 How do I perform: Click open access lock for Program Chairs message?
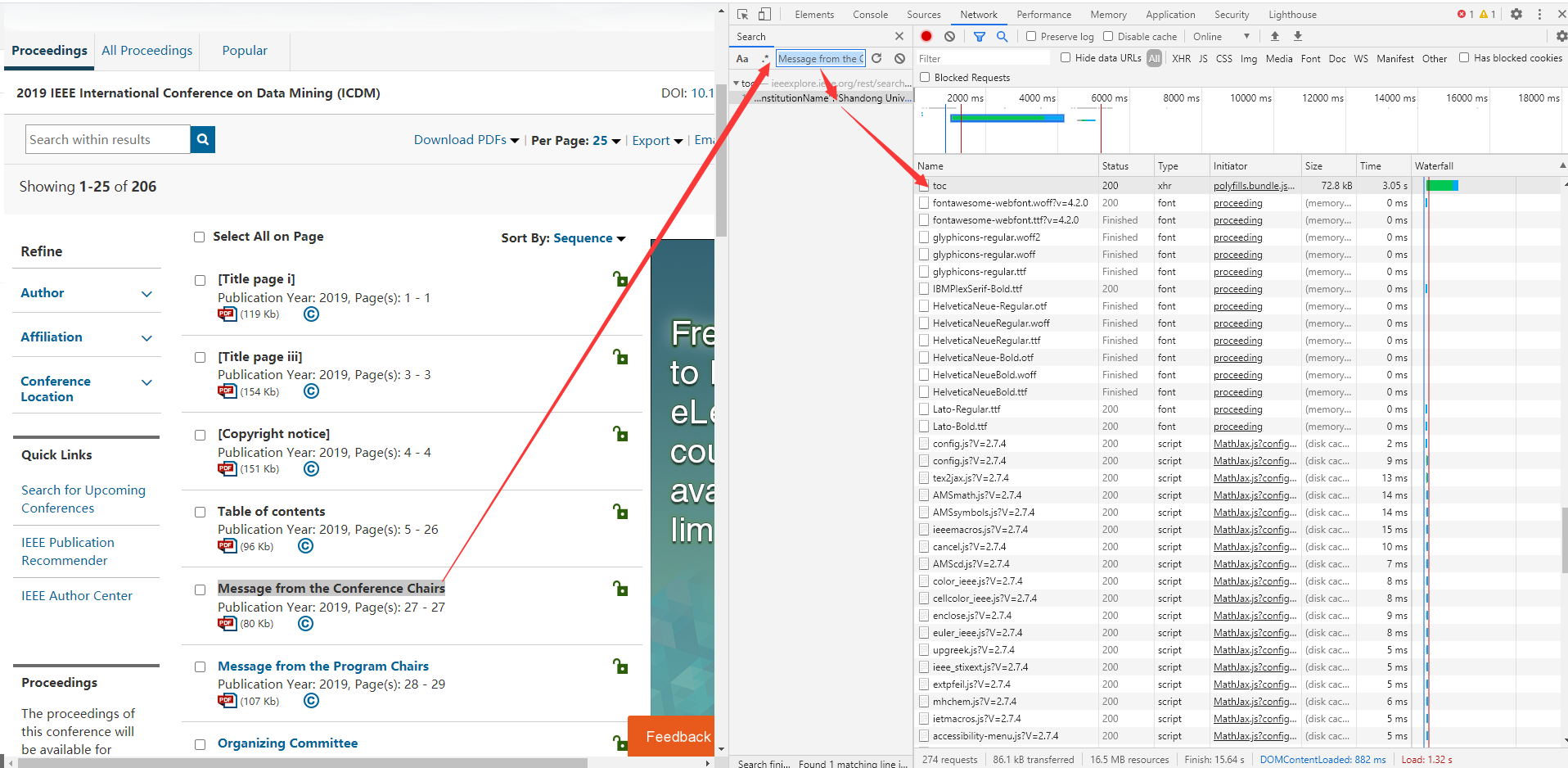(620, 666)
